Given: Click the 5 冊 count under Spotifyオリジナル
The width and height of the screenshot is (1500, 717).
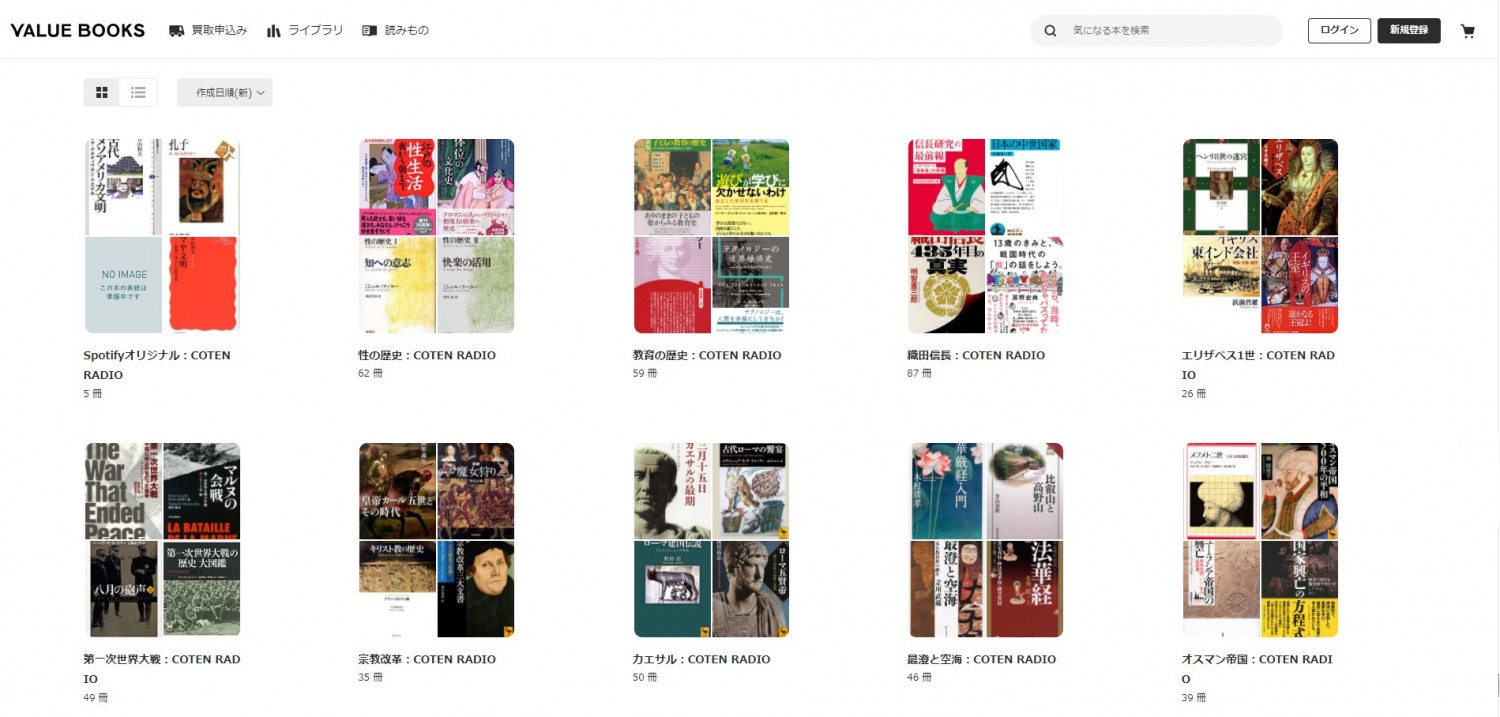Looking at the screenshot, I should pyautogui.click(x=93, y=394).
